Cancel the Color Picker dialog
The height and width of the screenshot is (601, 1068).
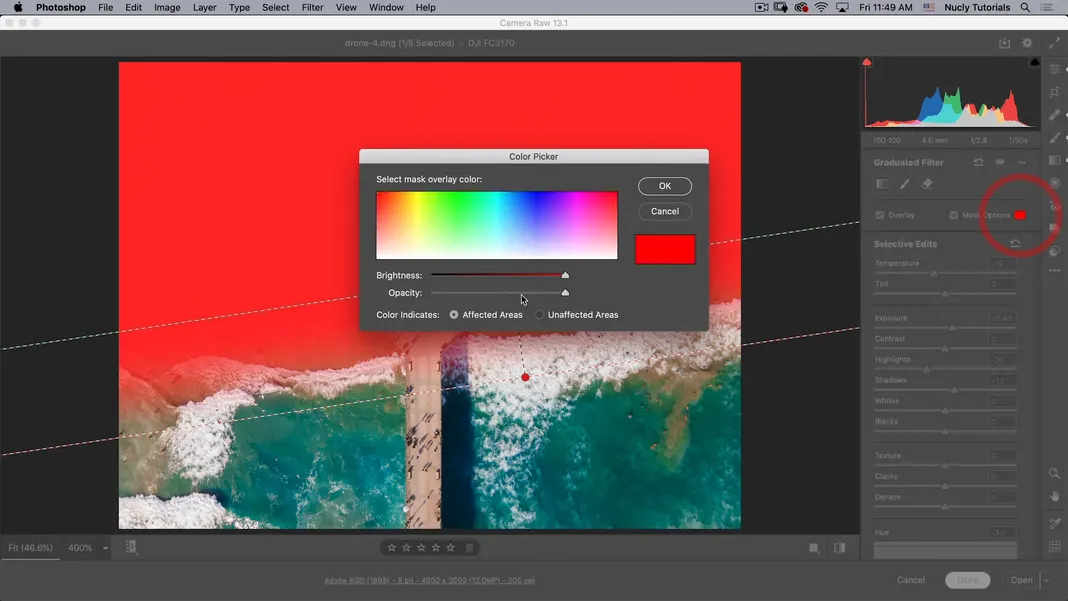[664, 211]
